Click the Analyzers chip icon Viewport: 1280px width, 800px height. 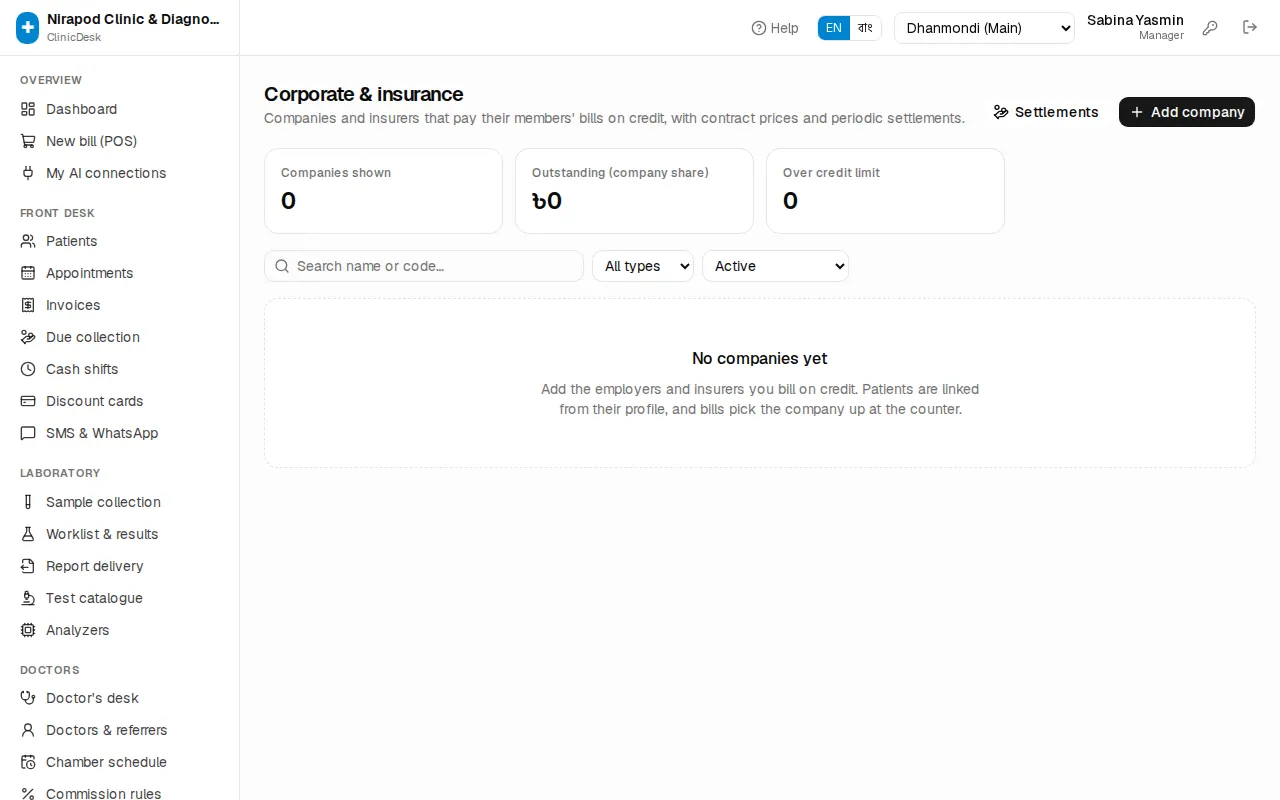(28, 630)
